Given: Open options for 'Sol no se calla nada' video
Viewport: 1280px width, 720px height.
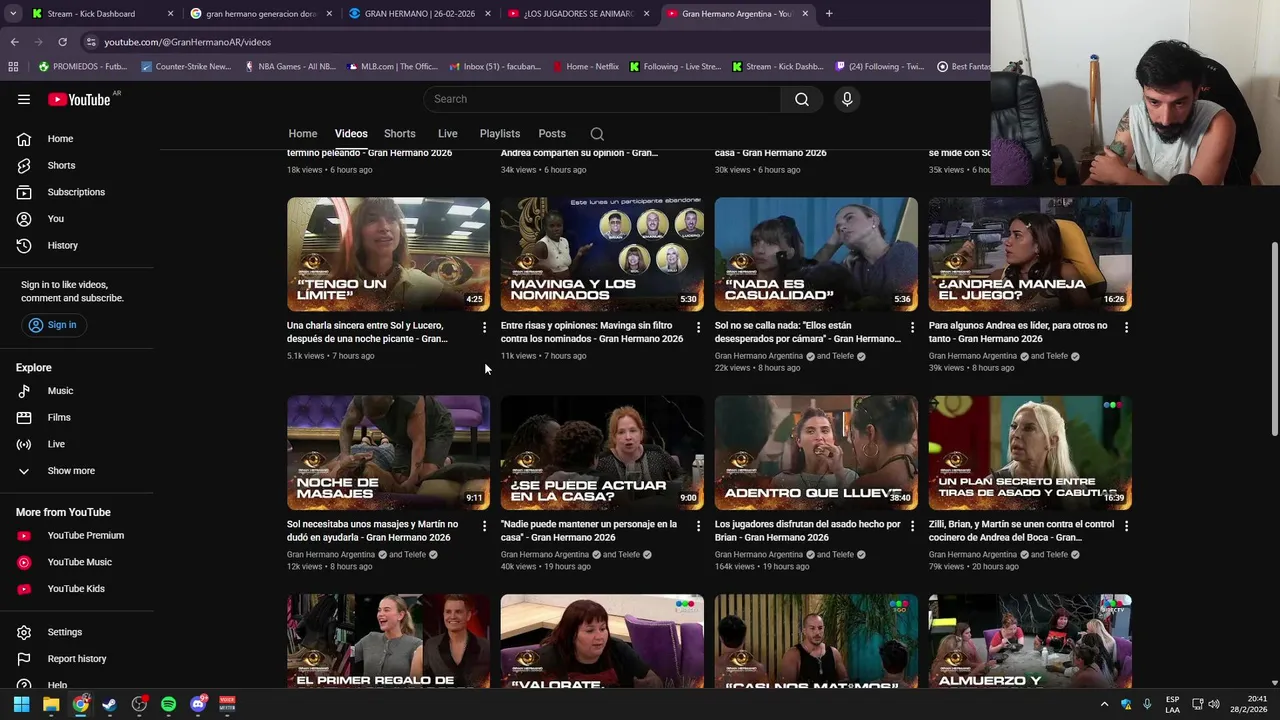Looking at the screenshot, I should pos(912,327).
